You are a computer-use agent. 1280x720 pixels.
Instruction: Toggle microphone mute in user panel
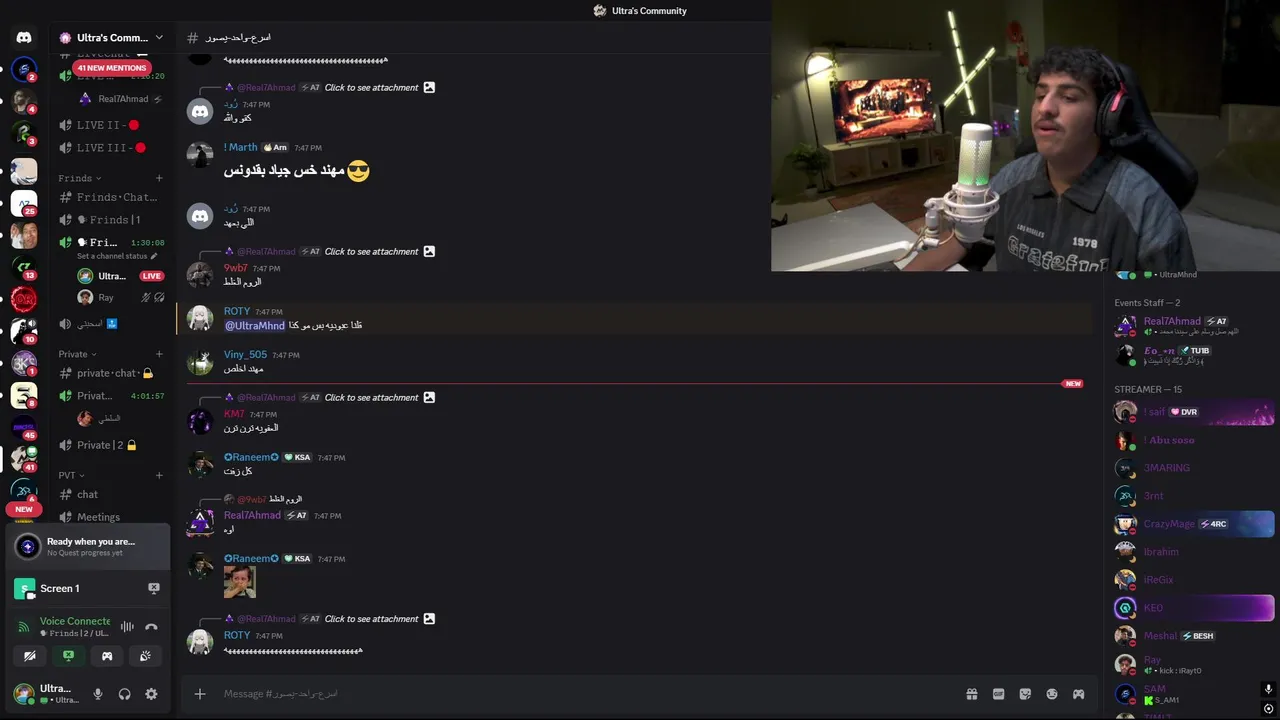pyautogui.click(x=98, y=694)
